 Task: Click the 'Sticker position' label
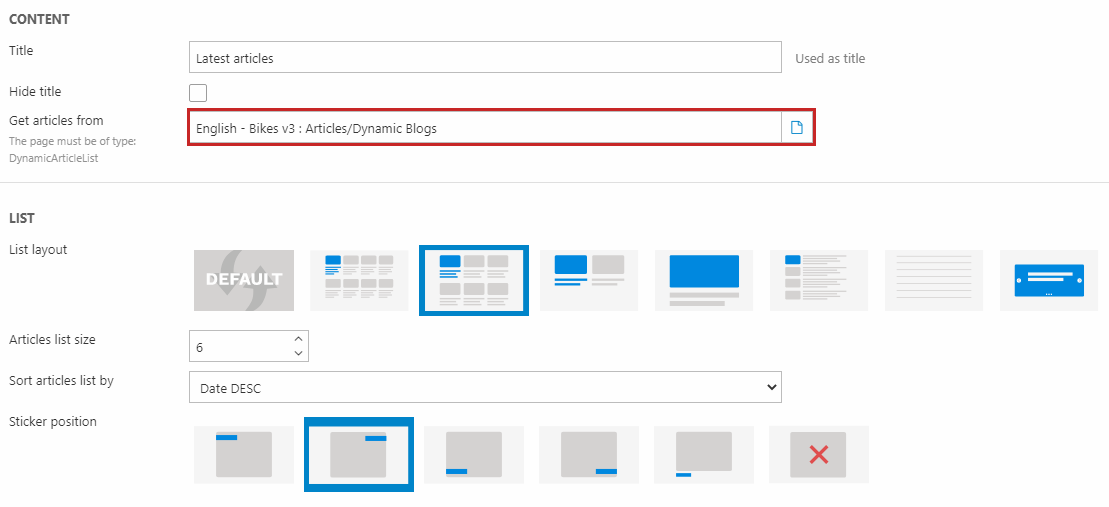[52, 421]
